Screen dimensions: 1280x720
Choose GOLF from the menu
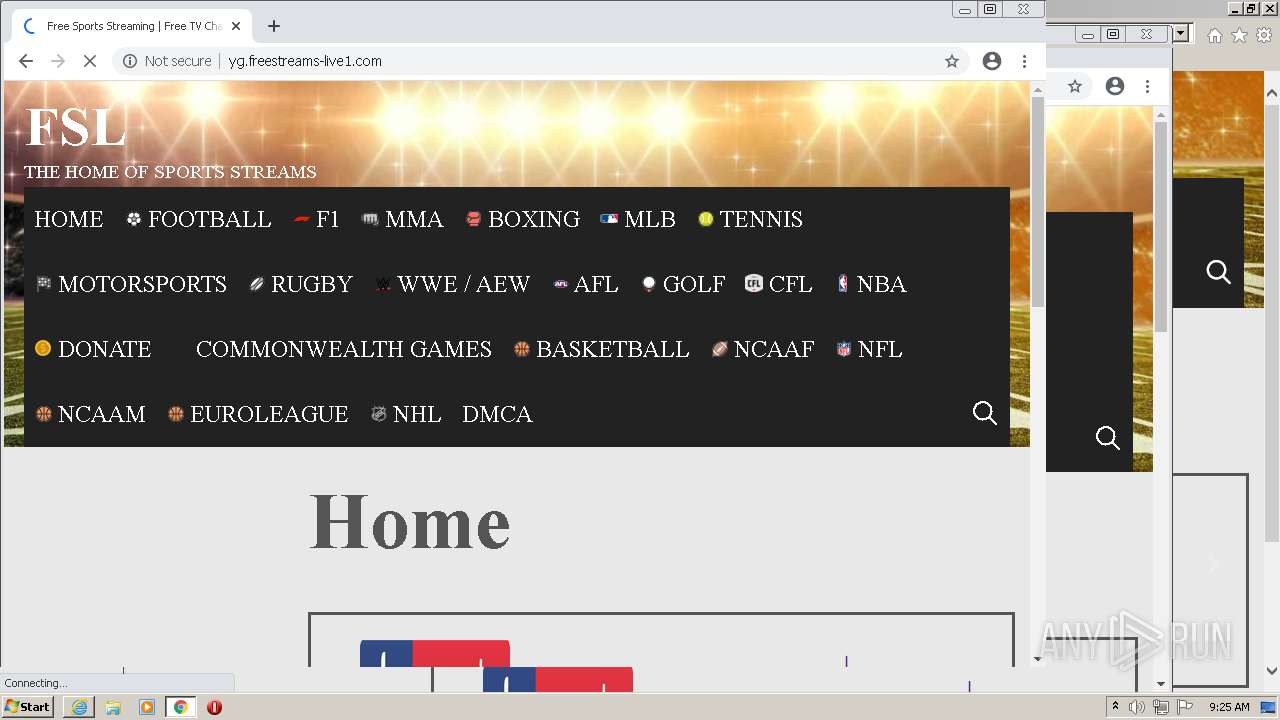point(683,284)
